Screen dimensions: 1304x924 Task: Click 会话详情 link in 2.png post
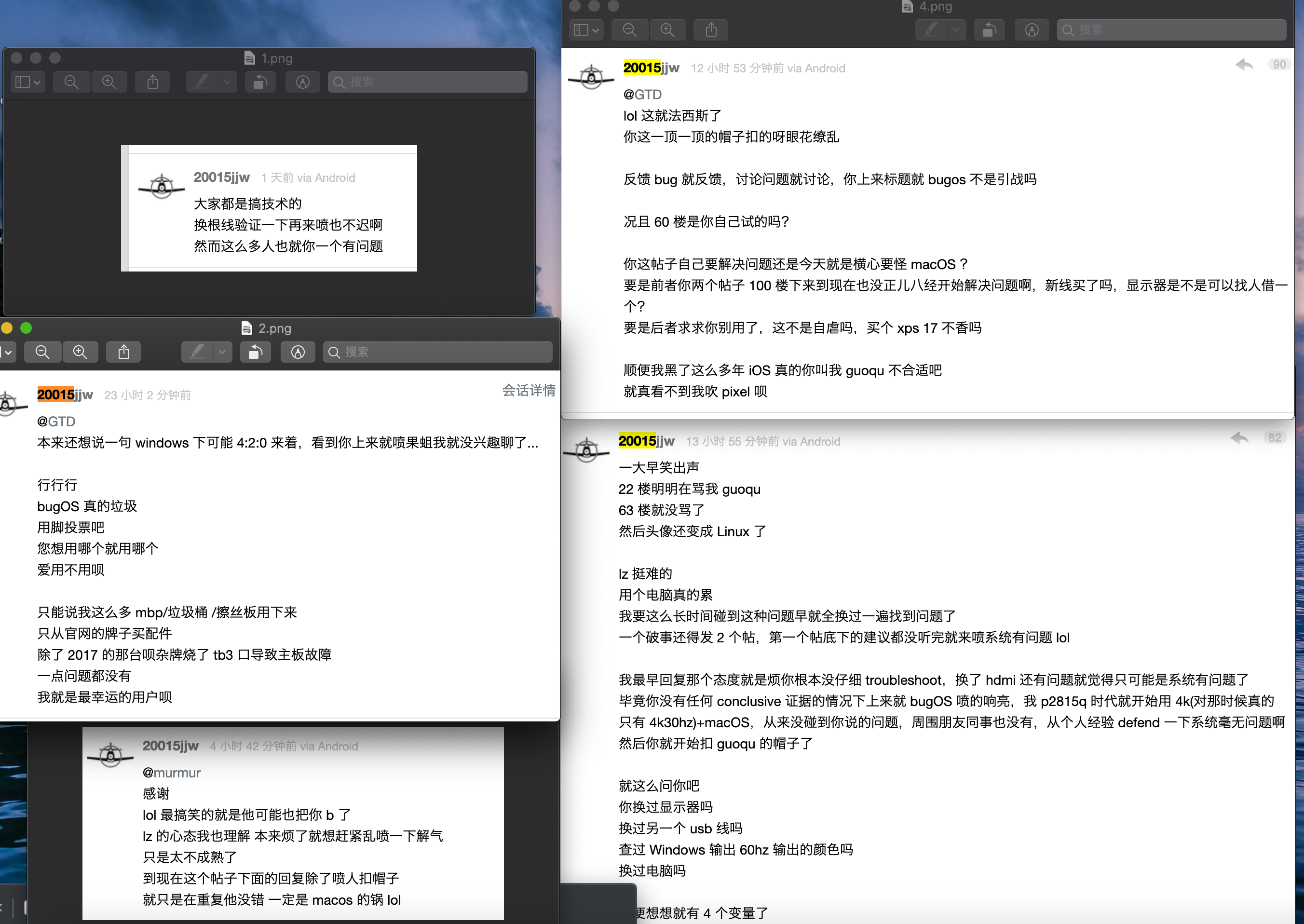coord(528,390)
